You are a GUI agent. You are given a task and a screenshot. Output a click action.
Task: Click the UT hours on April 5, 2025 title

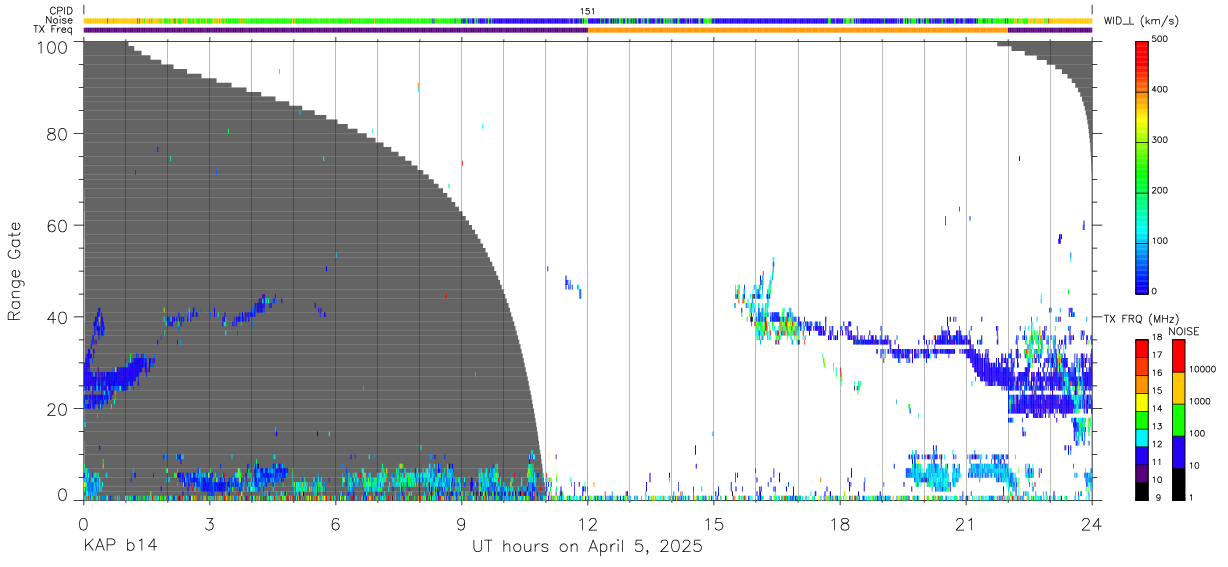(x=588, y=547)
